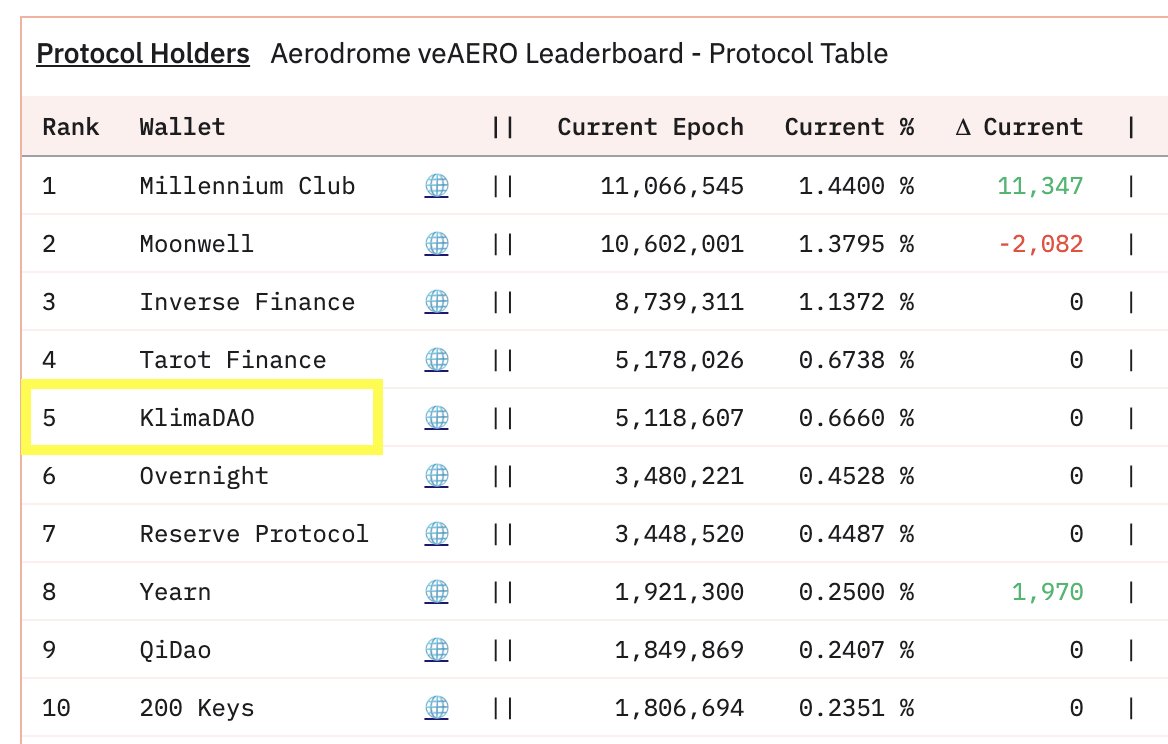Click the Rank column header
Screen dimensions: 1168x744
point(71,127)
